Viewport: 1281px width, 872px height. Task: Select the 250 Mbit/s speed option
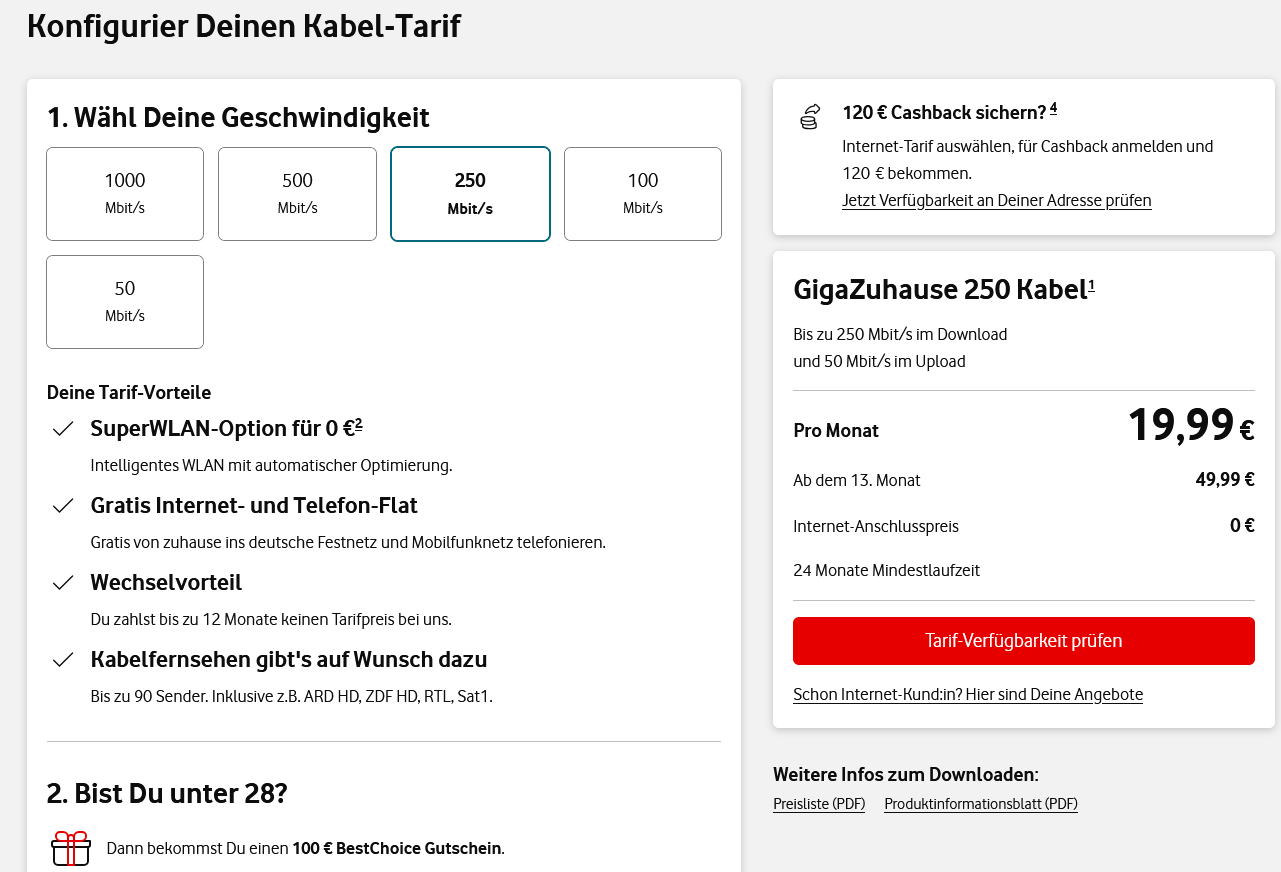point(470,194)
